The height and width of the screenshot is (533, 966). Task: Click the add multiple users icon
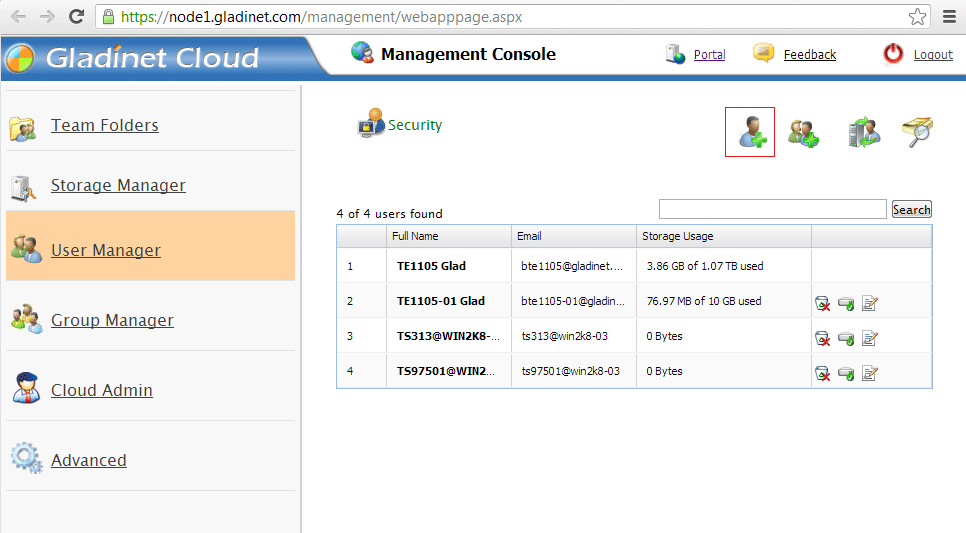coord(804,133)
